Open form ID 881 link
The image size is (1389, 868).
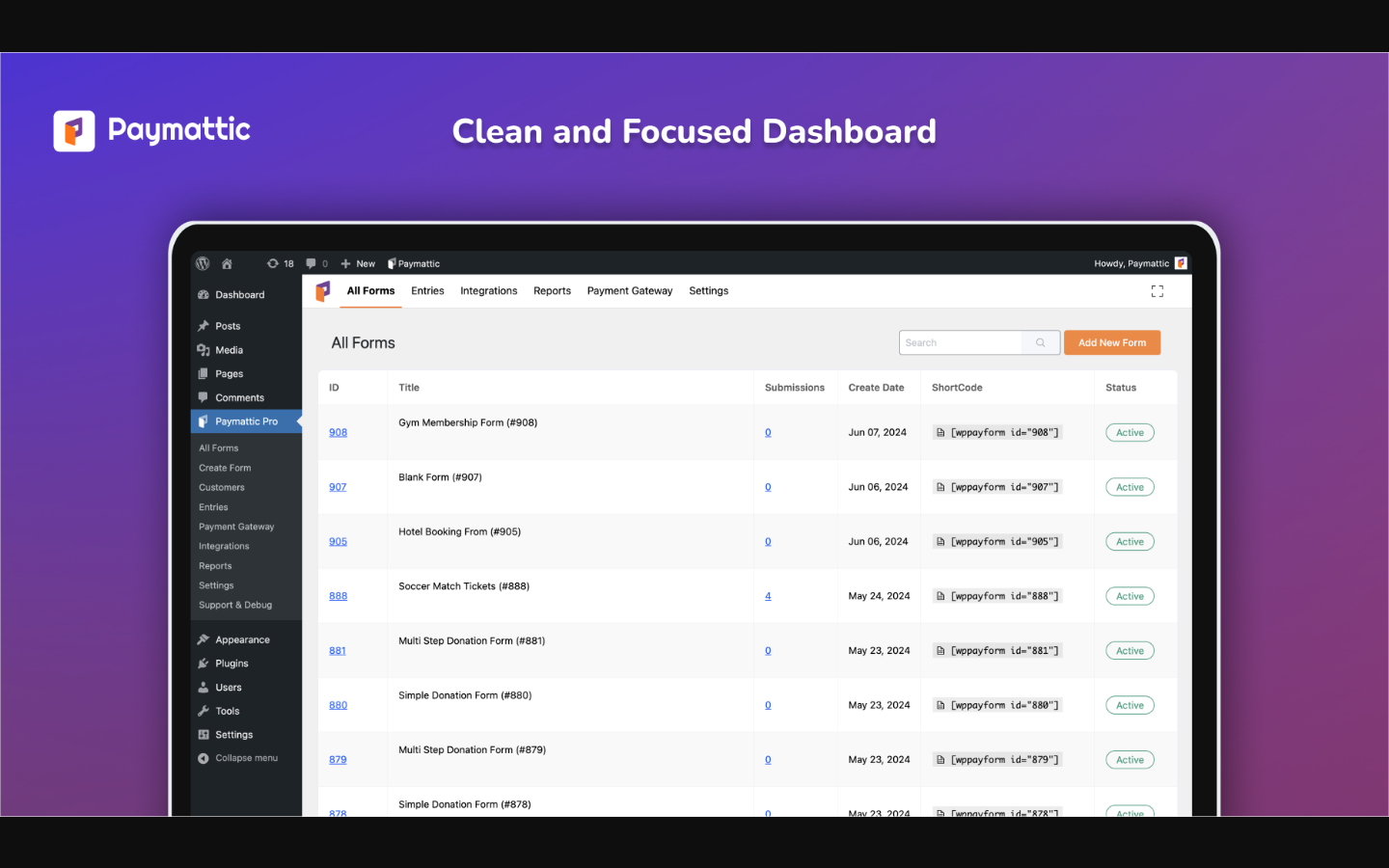coord(338,650)
